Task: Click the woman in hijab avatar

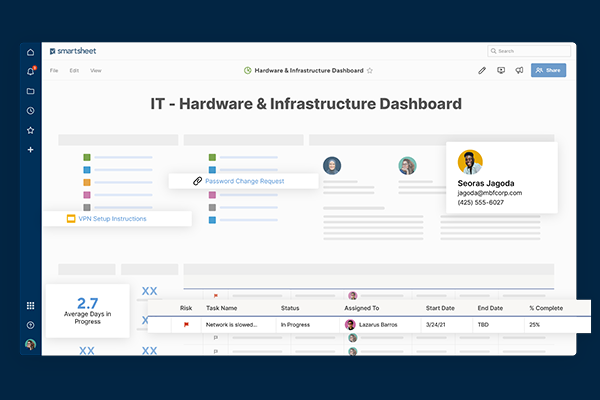Action: pyautogui.click(x=332, y=166)
